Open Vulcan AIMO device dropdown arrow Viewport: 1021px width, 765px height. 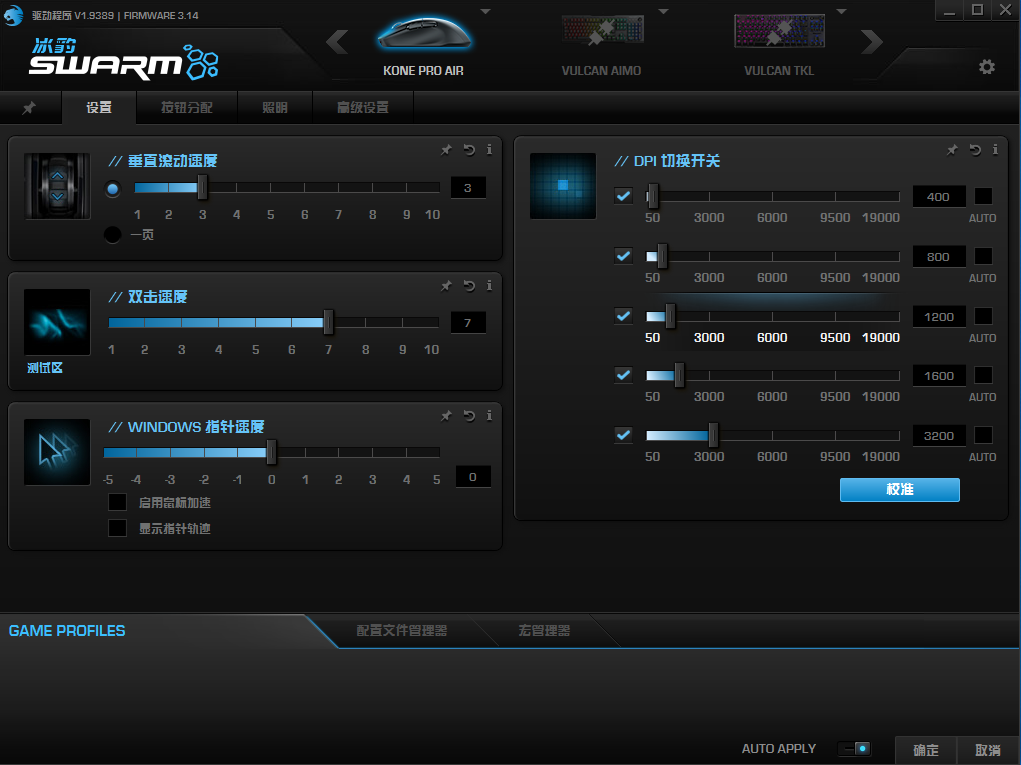[664, 12]
